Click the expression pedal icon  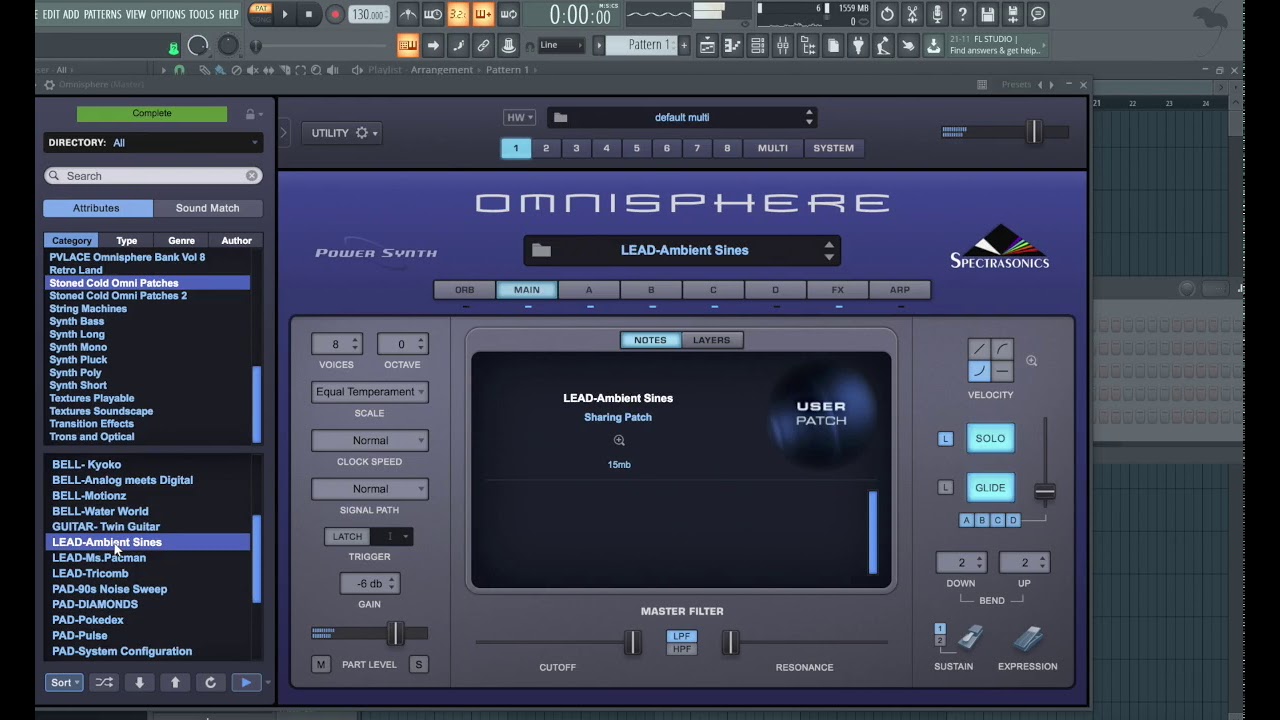pyautogui.click(x=1029, y=638)
